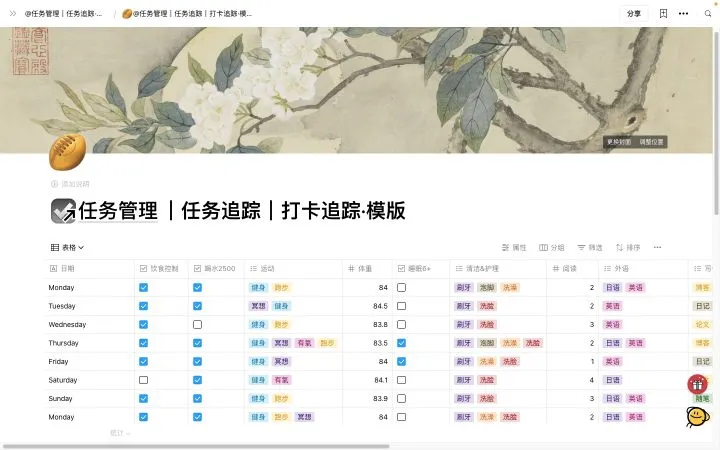The height and width of the screenshot is (450, 720).
Task: Click the 任务管理 linked text in title
Action: point(118,211)
